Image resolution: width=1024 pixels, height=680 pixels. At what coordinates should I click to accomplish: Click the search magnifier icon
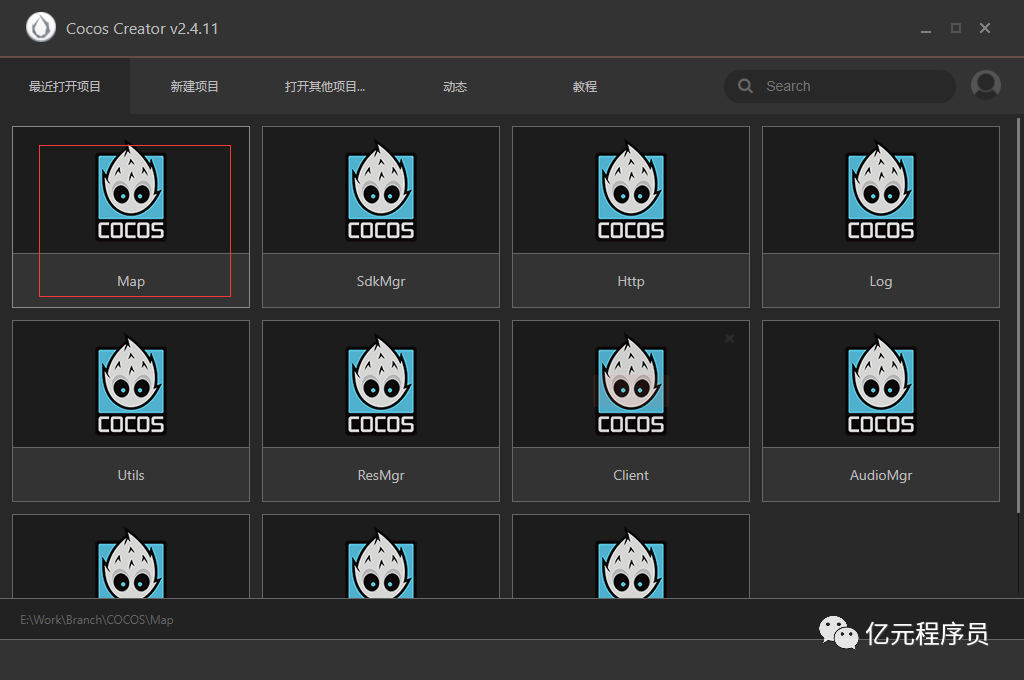tap(745, 86)
